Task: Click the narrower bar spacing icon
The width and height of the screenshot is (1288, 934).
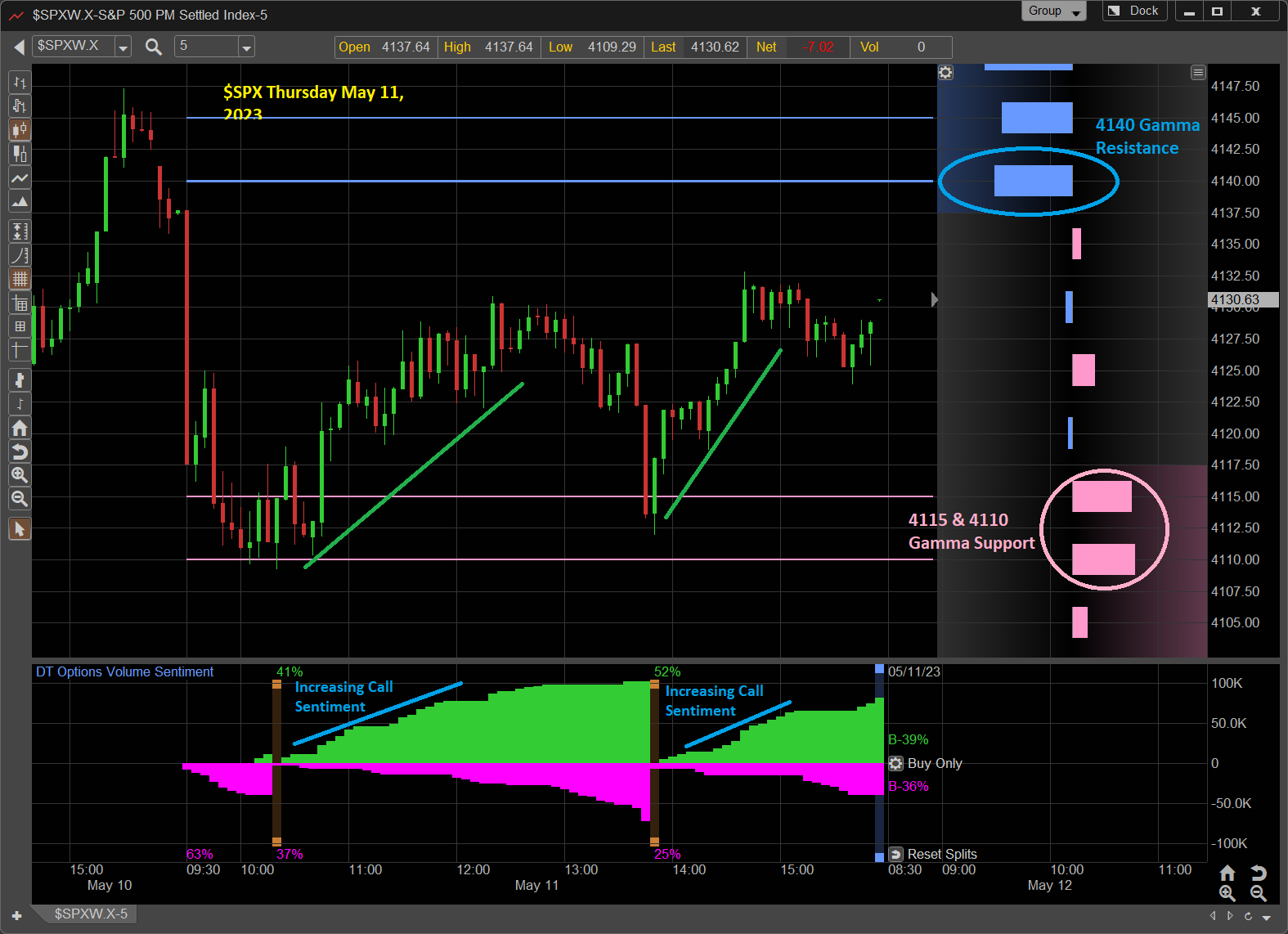Action: pos(20,404)
